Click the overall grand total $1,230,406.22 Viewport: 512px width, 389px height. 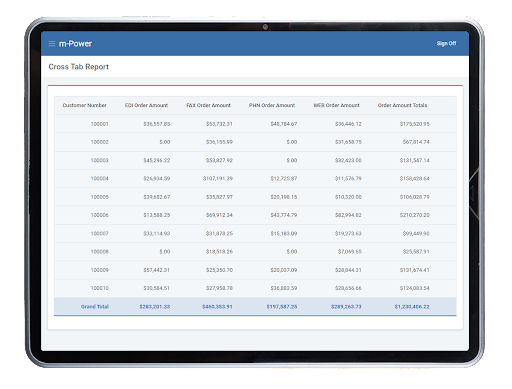[x=412, y=307]
